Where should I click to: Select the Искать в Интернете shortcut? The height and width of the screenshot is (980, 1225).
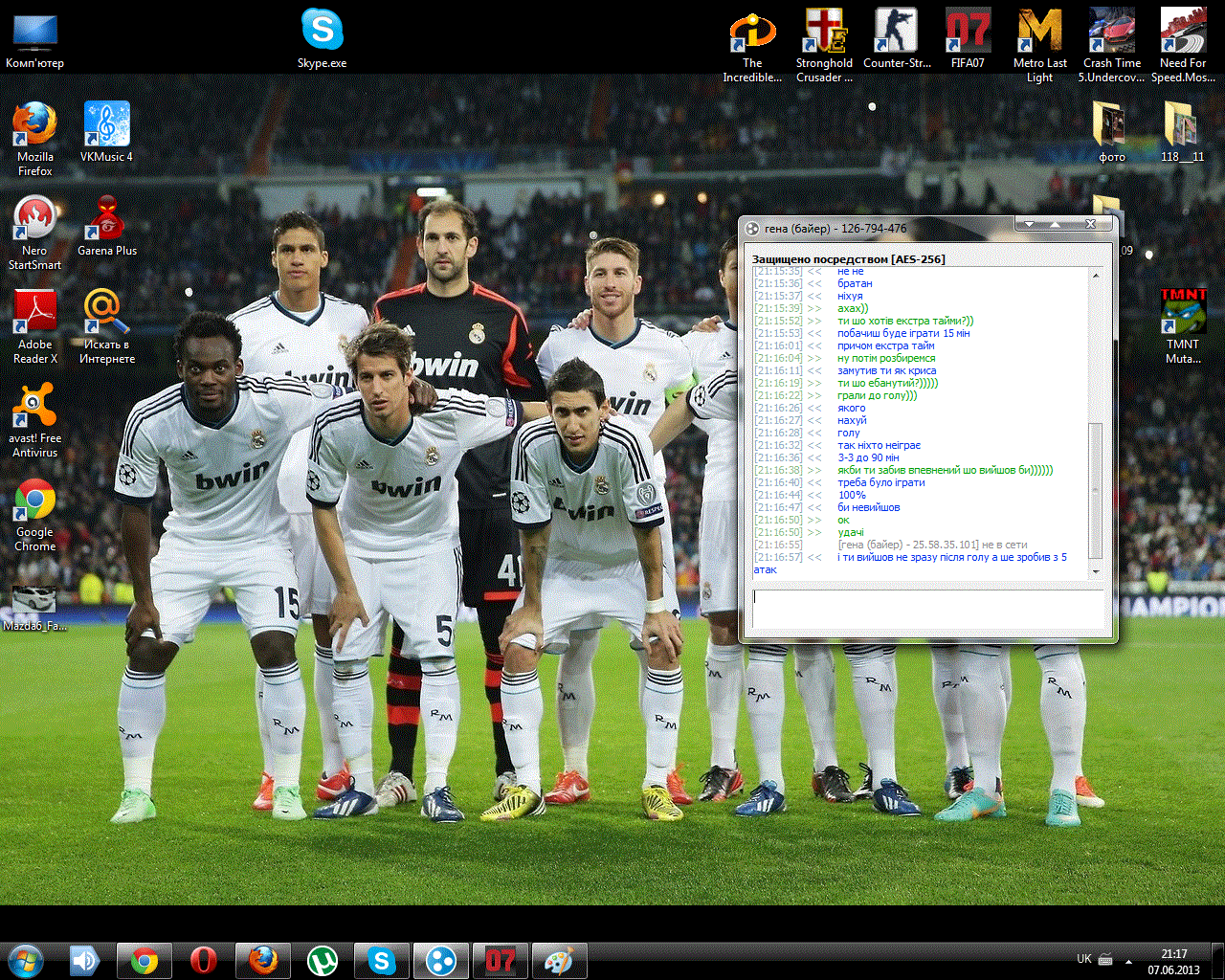(107, 327)
